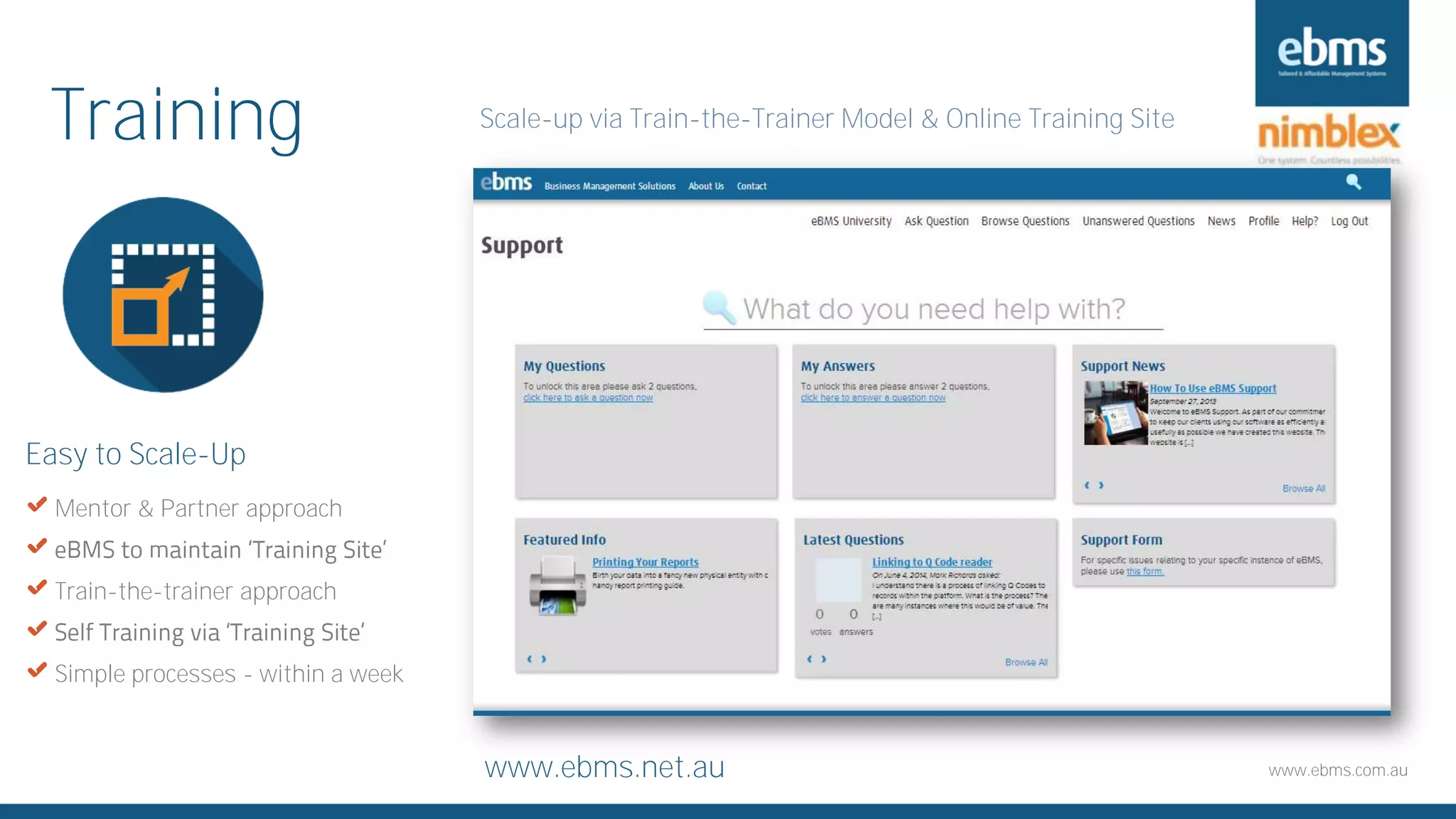
Task: Click Browse All in Support News
Action: point(1304,488)
